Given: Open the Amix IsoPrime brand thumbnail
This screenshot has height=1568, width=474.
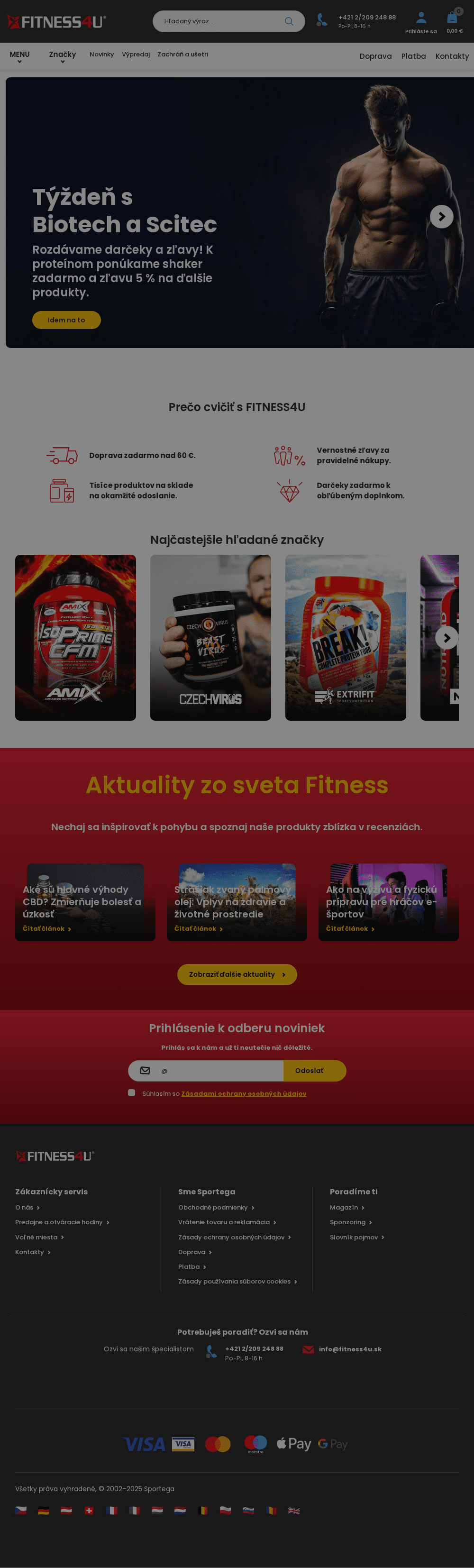Looking at the screenshot, I should tap(75, 637).
